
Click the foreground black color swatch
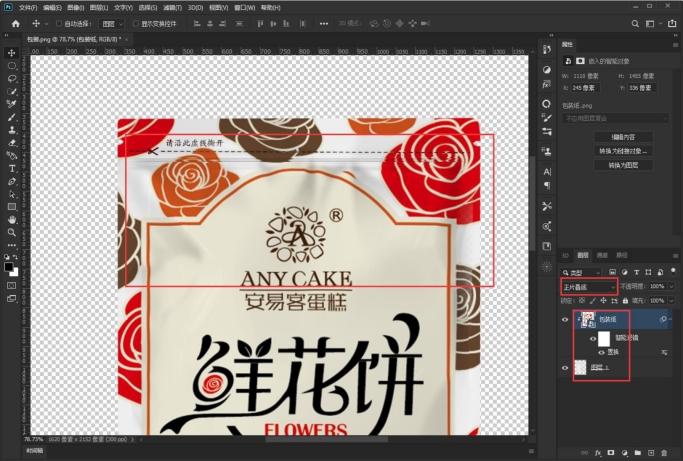click(8, 267)
